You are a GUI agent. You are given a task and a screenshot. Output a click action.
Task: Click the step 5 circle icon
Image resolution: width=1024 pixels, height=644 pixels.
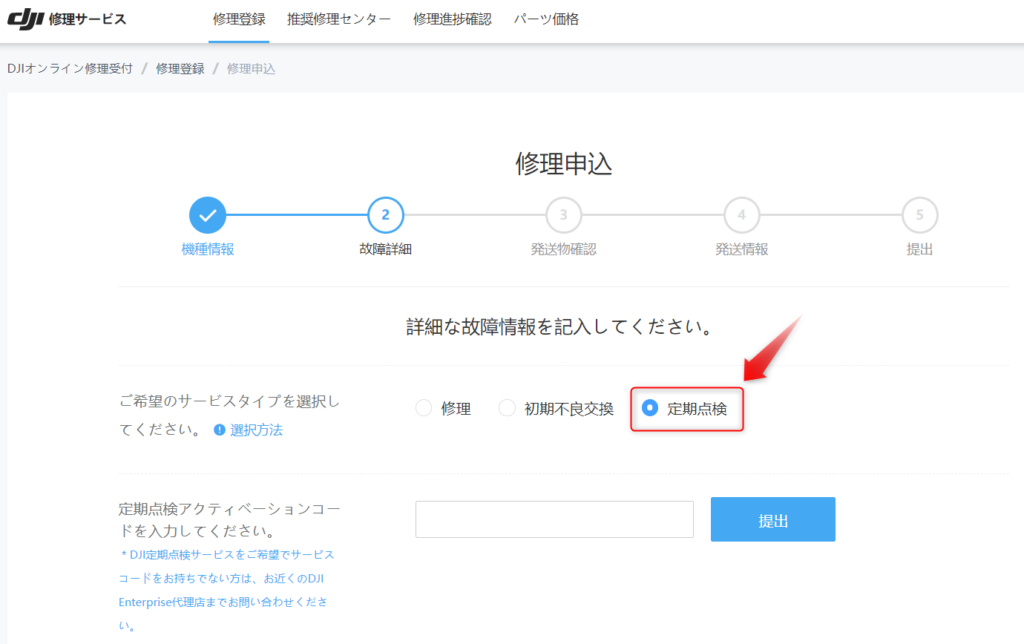pos(919,214)
